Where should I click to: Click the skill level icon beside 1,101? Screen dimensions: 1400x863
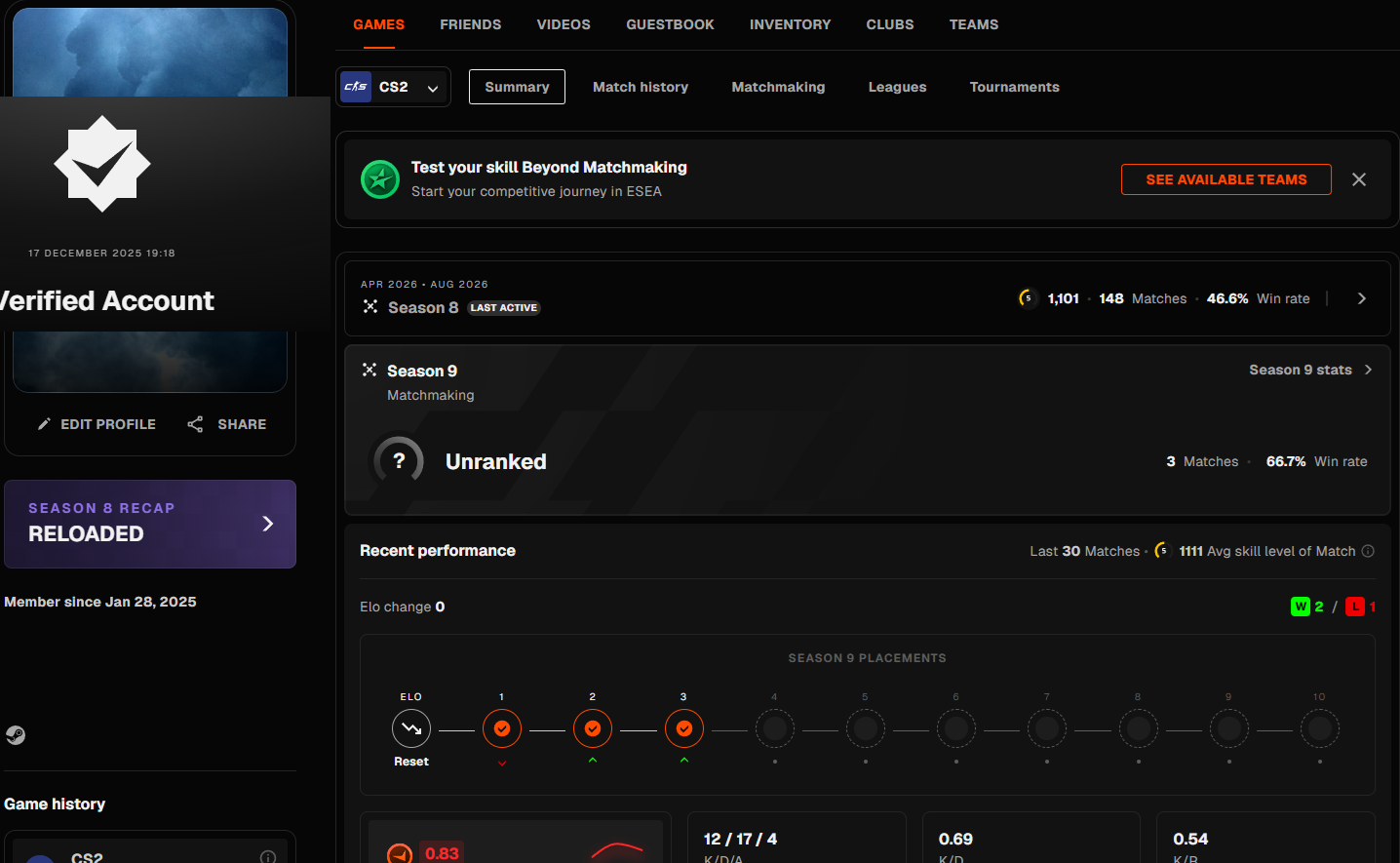[1028, 298]
